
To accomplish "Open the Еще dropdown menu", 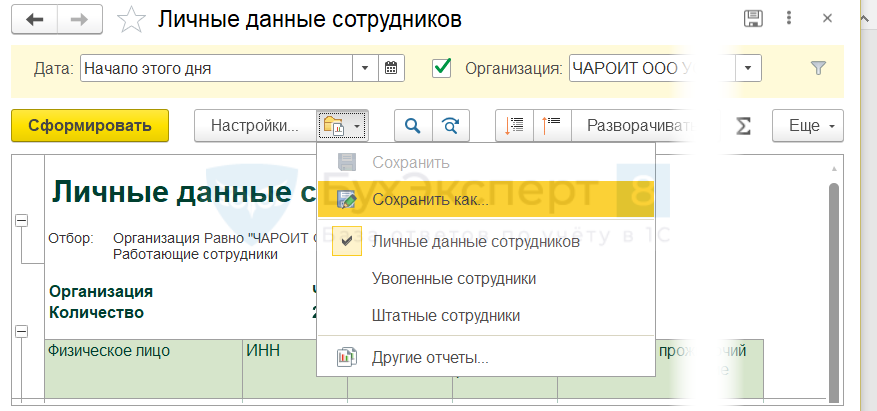I will tap(808, 126).
